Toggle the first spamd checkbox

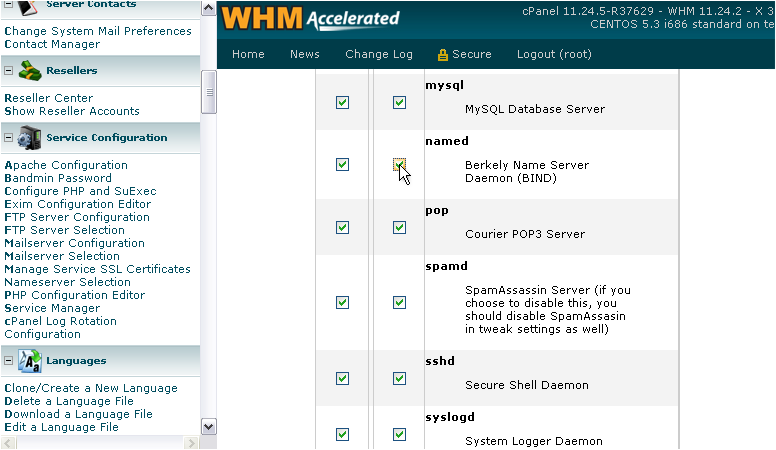point(342,302)
